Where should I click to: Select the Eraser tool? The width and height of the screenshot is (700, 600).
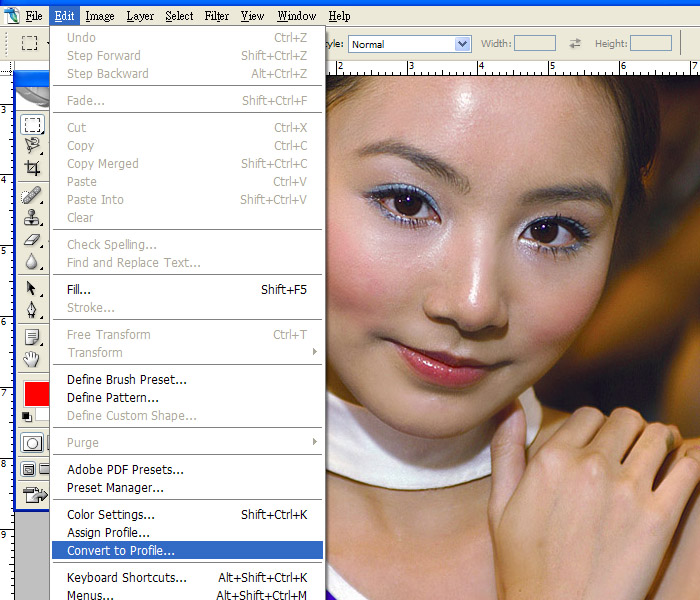tap(33, 240)
